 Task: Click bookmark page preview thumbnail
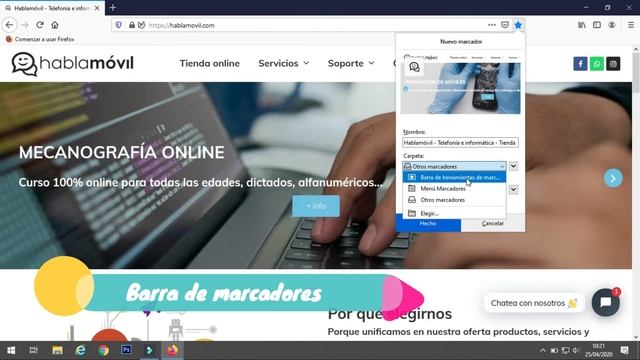click(460, 83)
